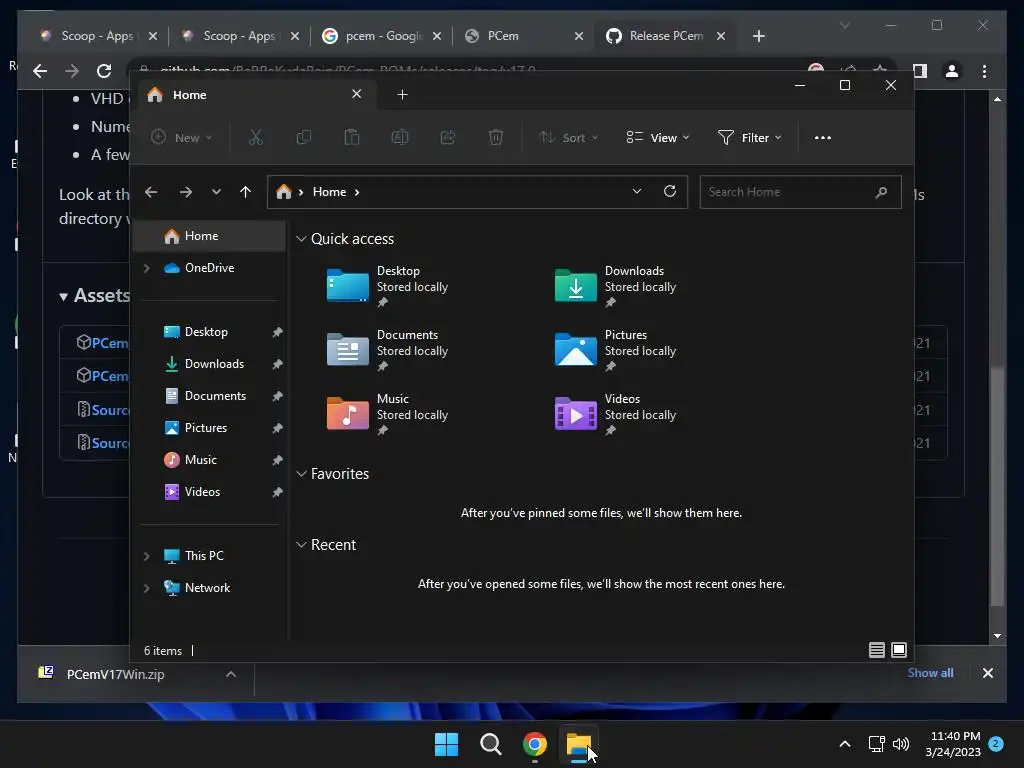Click the Share icon in File Explorer toolbar
The image size is (1024, 768).
tap(448, 137)
